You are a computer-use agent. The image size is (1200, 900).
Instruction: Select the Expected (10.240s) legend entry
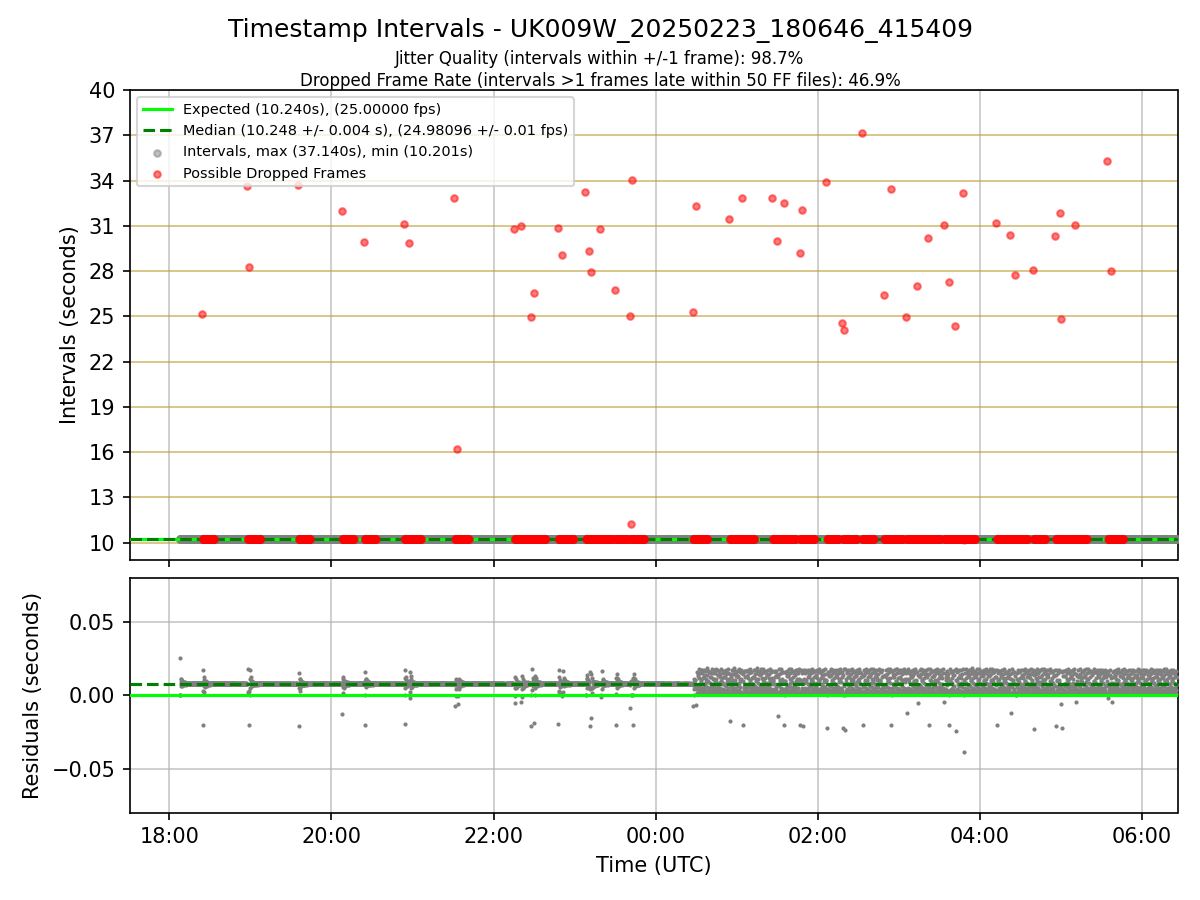(x=312, y=109)
